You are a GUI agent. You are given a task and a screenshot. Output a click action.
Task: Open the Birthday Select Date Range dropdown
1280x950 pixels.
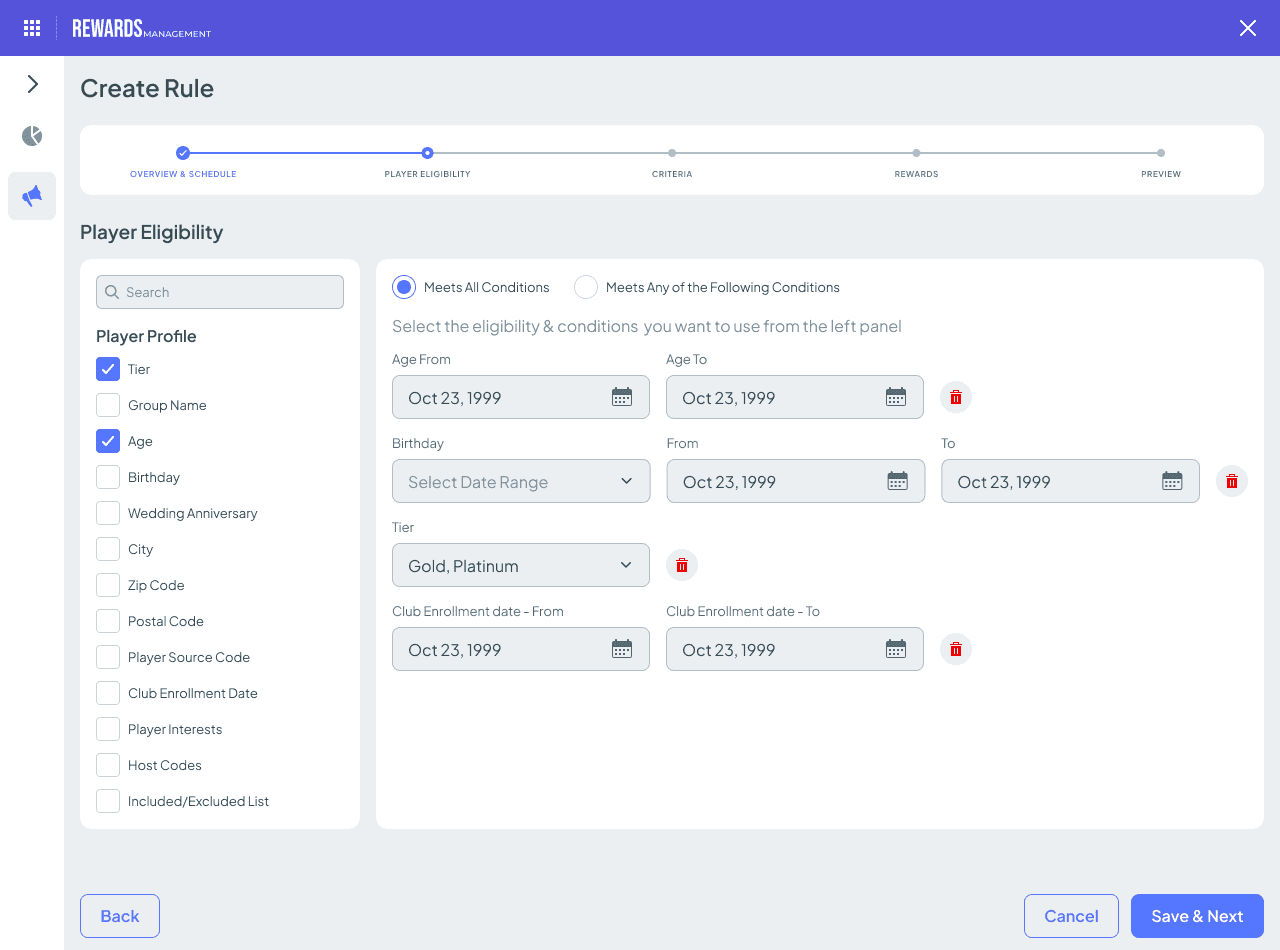tap(520, 481)
